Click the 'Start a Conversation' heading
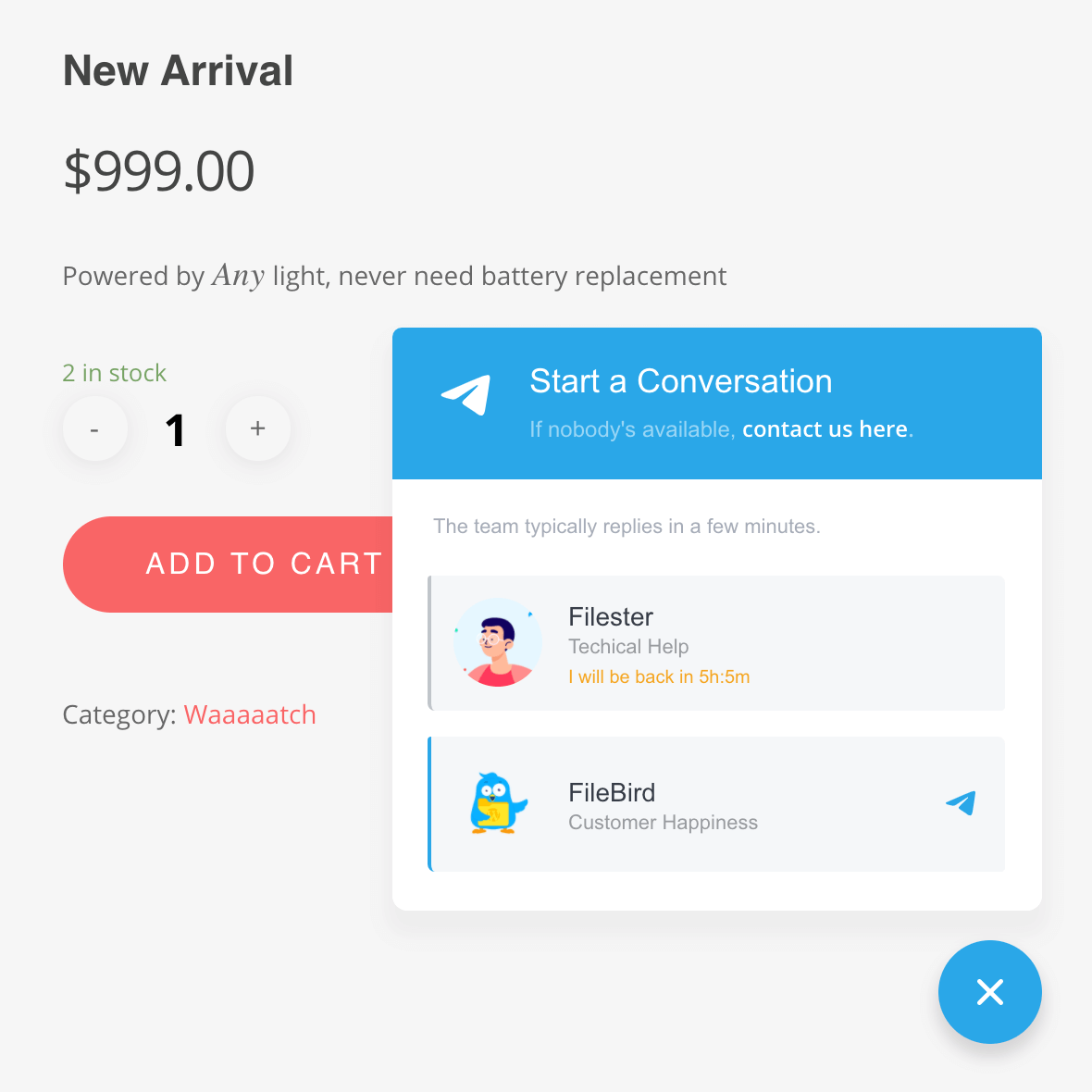This screenshot has height=1092, width=1092. pos(680,381)
